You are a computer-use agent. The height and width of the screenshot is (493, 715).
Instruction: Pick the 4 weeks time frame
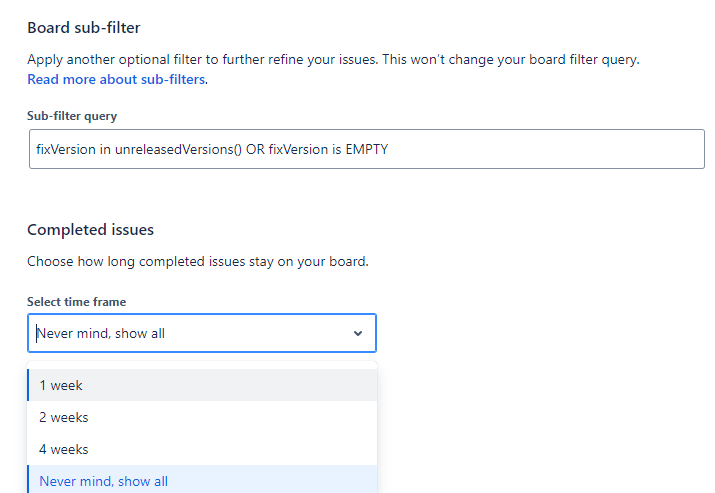click(x=64, y=449)
